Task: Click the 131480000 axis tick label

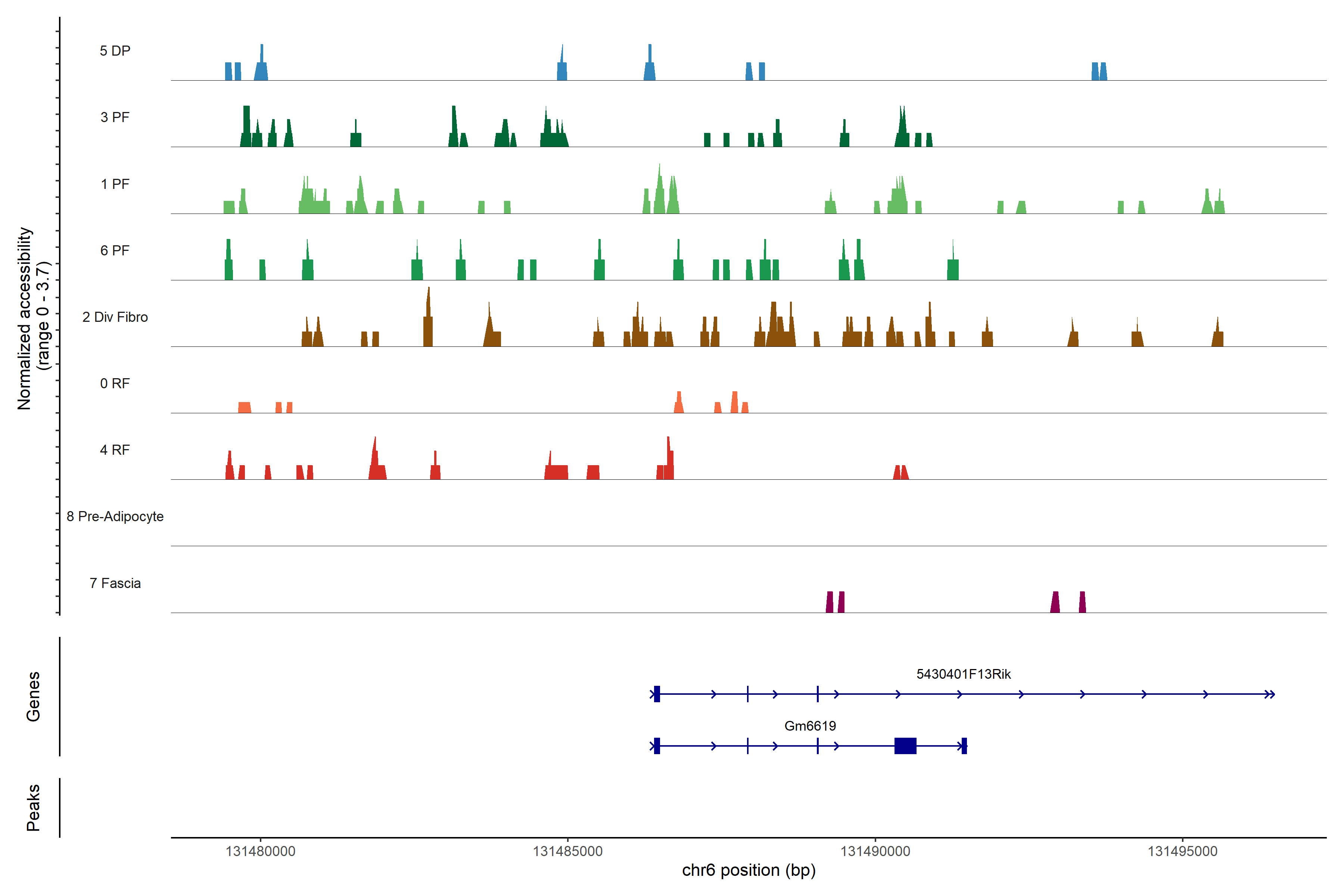Action: (261, 852)
